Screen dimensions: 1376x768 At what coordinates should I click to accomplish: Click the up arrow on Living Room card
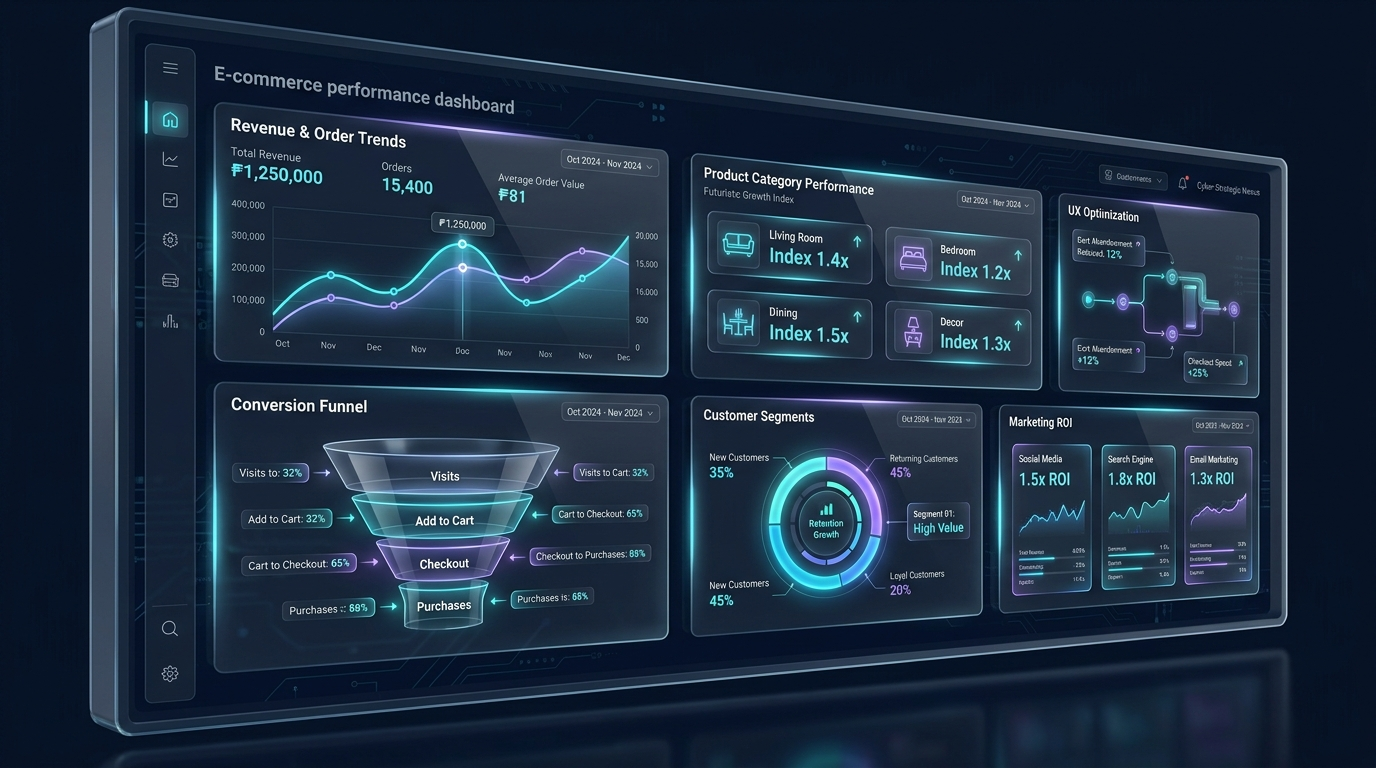[x=856, y=242]
